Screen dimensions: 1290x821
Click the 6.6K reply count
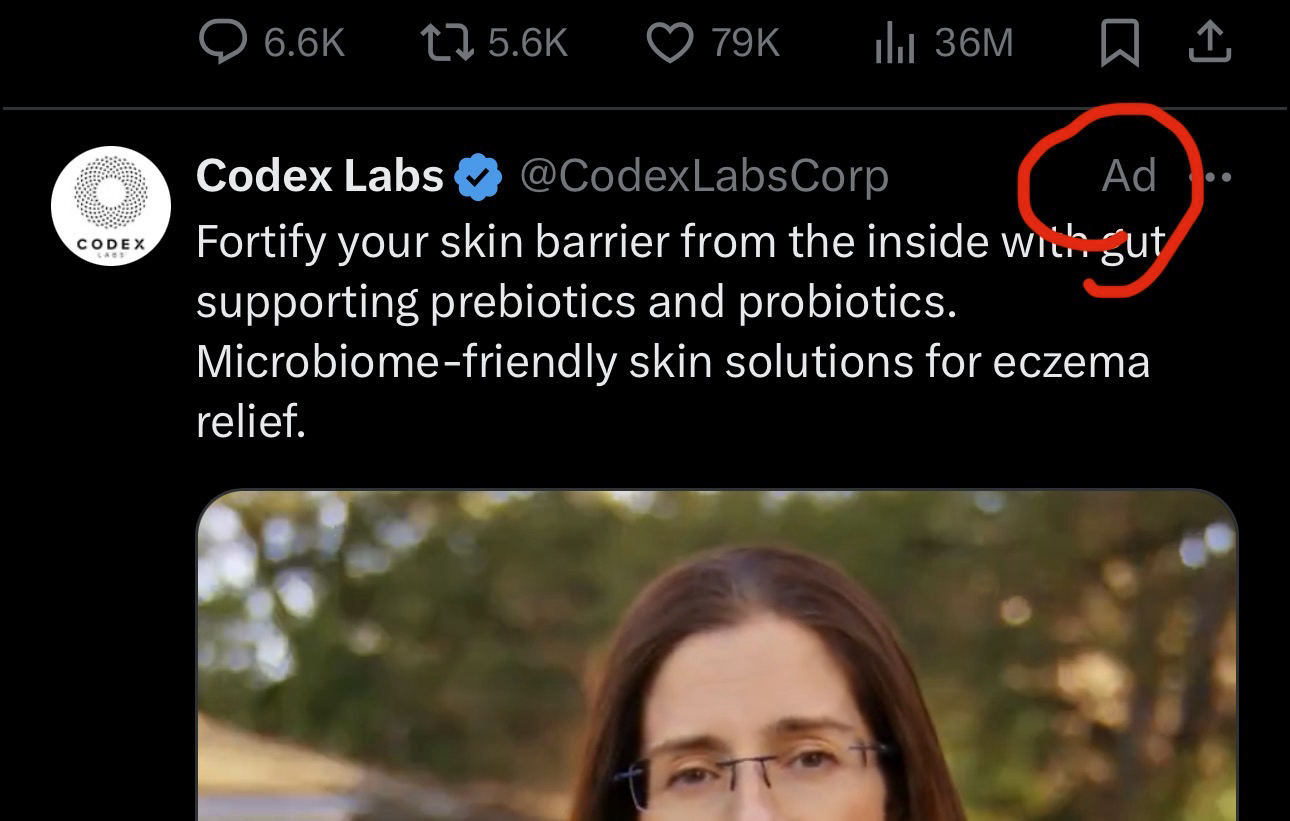point(304,43)
